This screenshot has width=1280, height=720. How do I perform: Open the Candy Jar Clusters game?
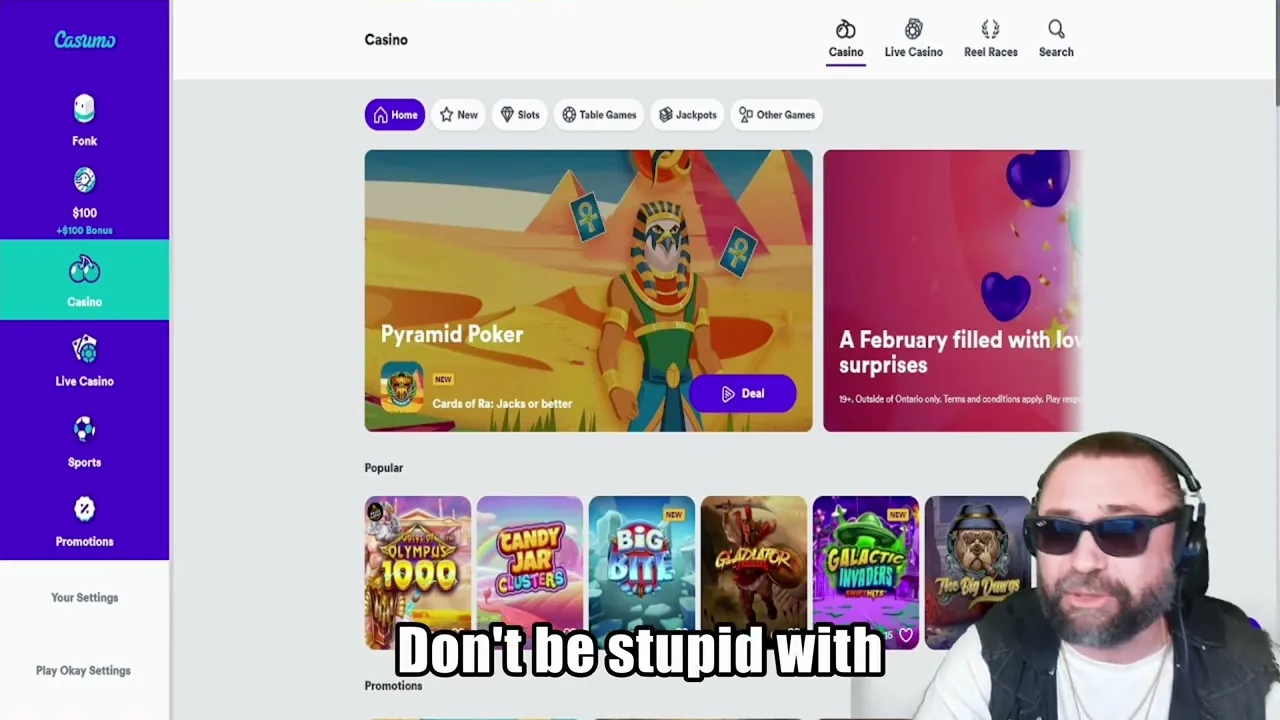[x=530, y=572]
